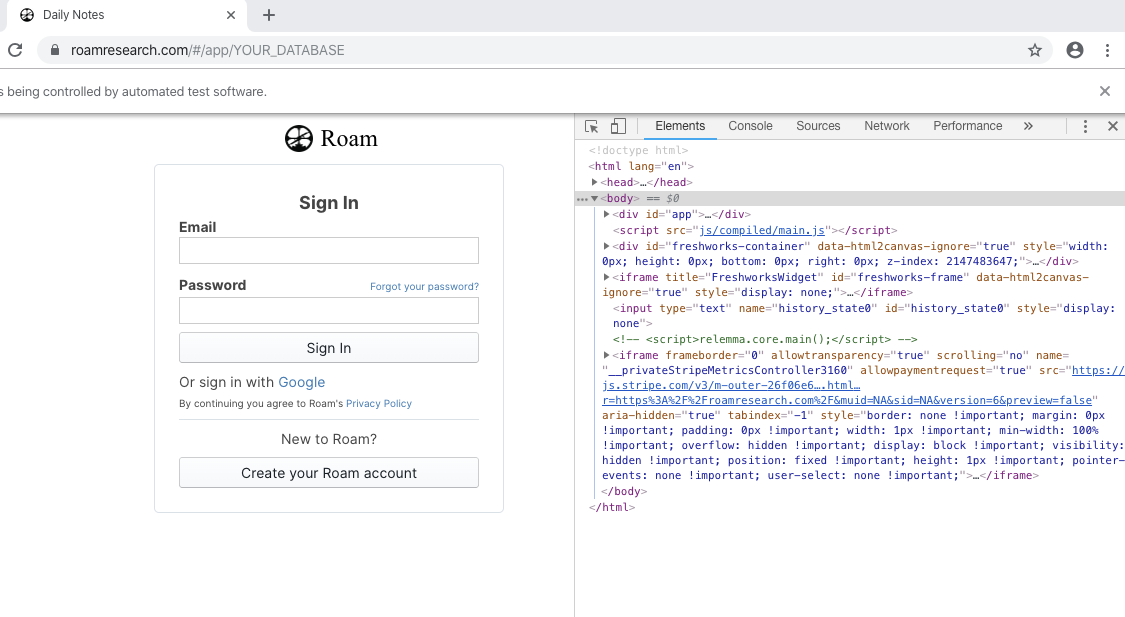The height and width of the screenshot is (617, 1125).
Task: Expand the Stripe metrics iframe node
Action: coord(606,355)
